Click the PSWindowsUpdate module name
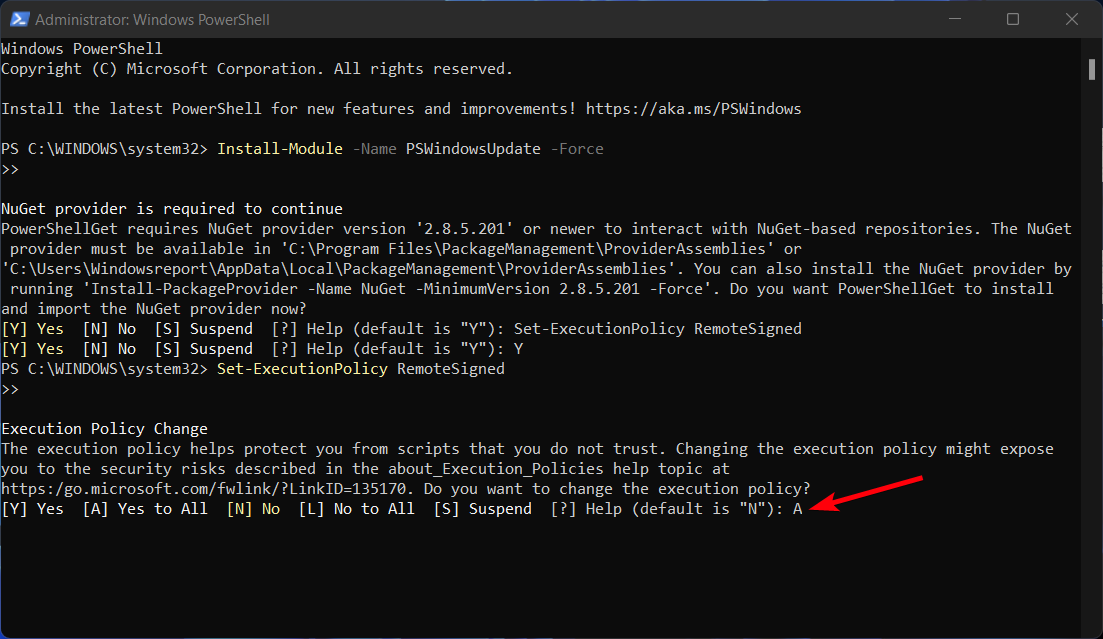The image size is (1103, 639). [x=474, y=149]
